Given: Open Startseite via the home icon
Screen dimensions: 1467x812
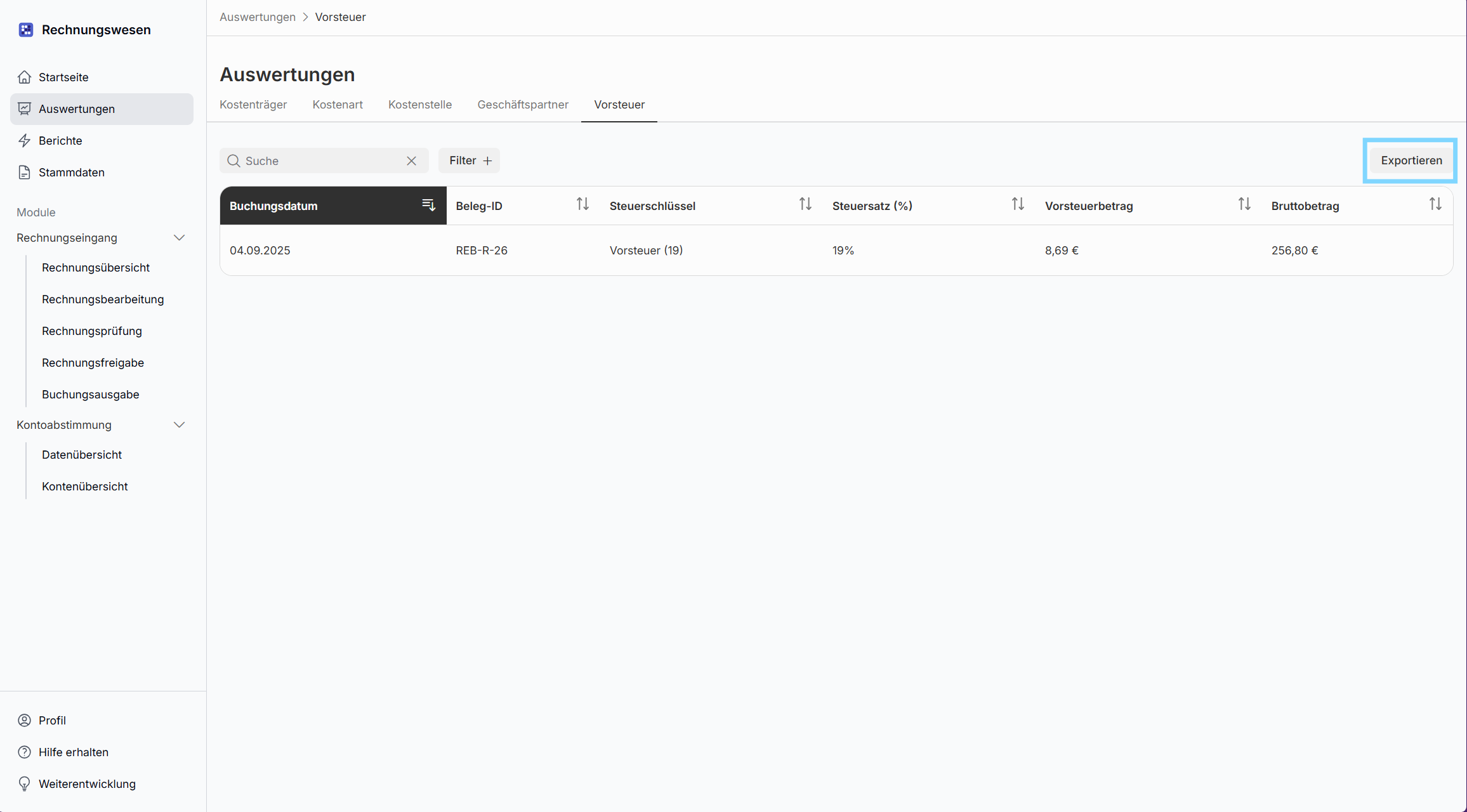Looking at the screenshot, I should 24,77.
